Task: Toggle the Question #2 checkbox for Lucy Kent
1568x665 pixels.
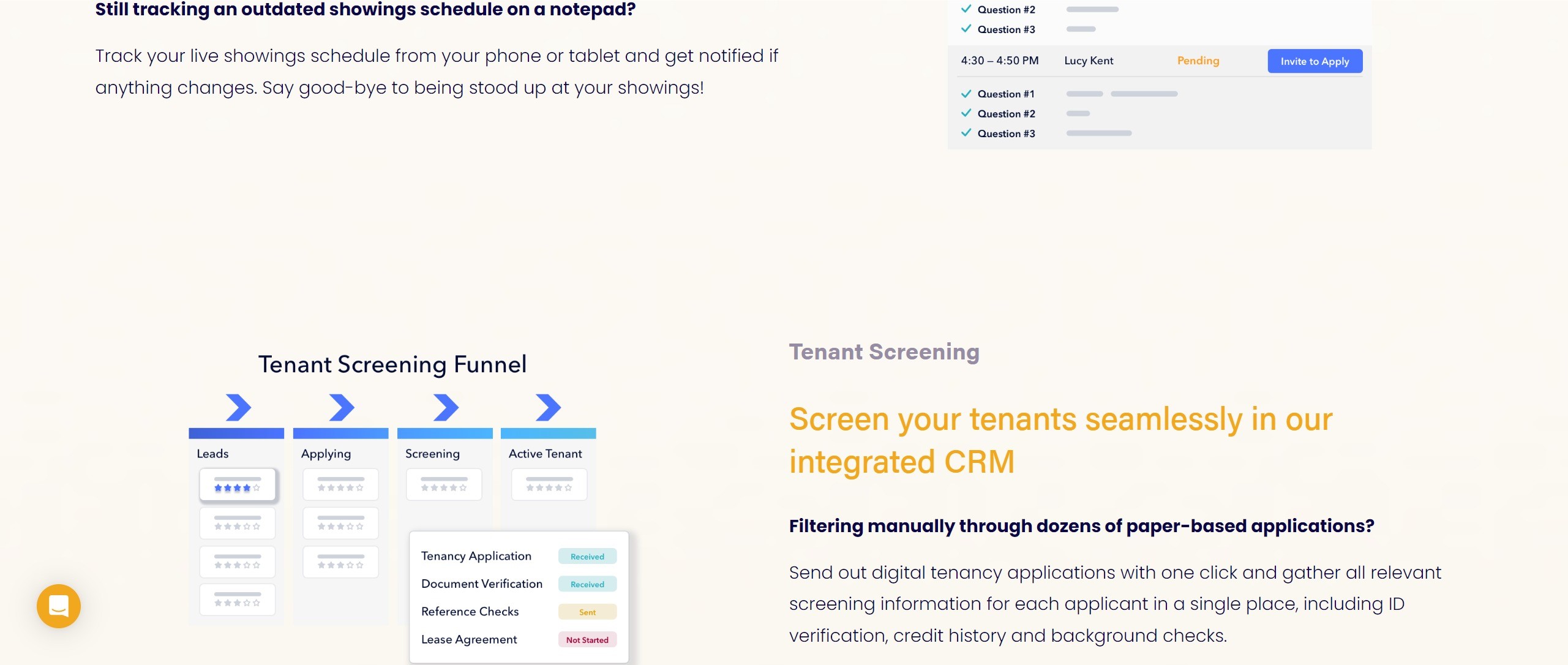Action: coord(966,113)
